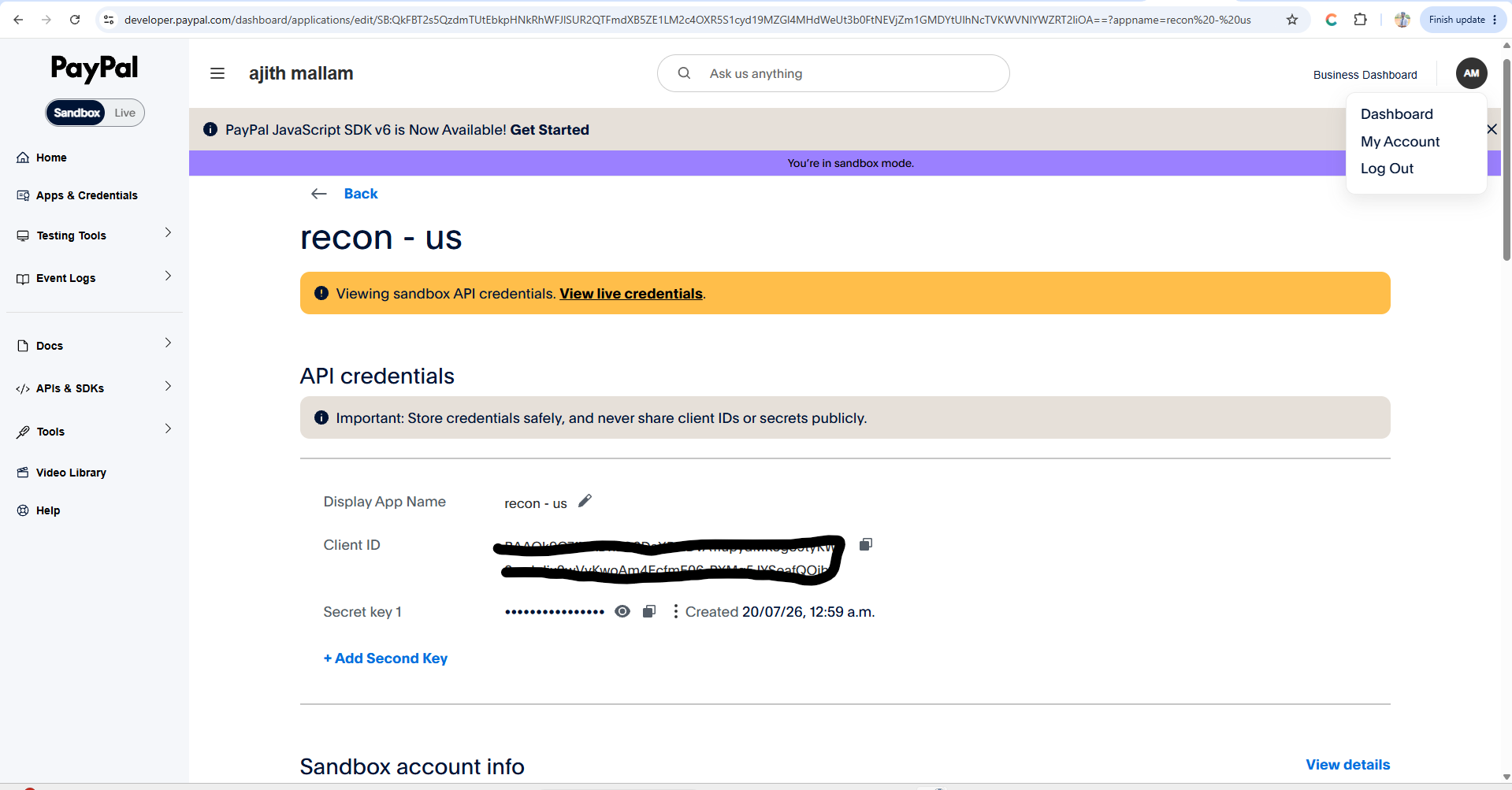This screenshot has width=1512, height=790.
Task: Copy Secret key 1
Action: 648,611
